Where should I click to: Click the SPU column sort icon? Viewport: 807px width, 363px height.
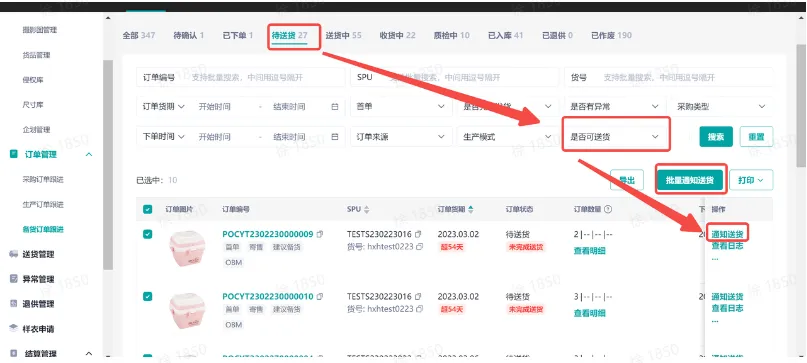pyautogui.click(x=367, y=210)
